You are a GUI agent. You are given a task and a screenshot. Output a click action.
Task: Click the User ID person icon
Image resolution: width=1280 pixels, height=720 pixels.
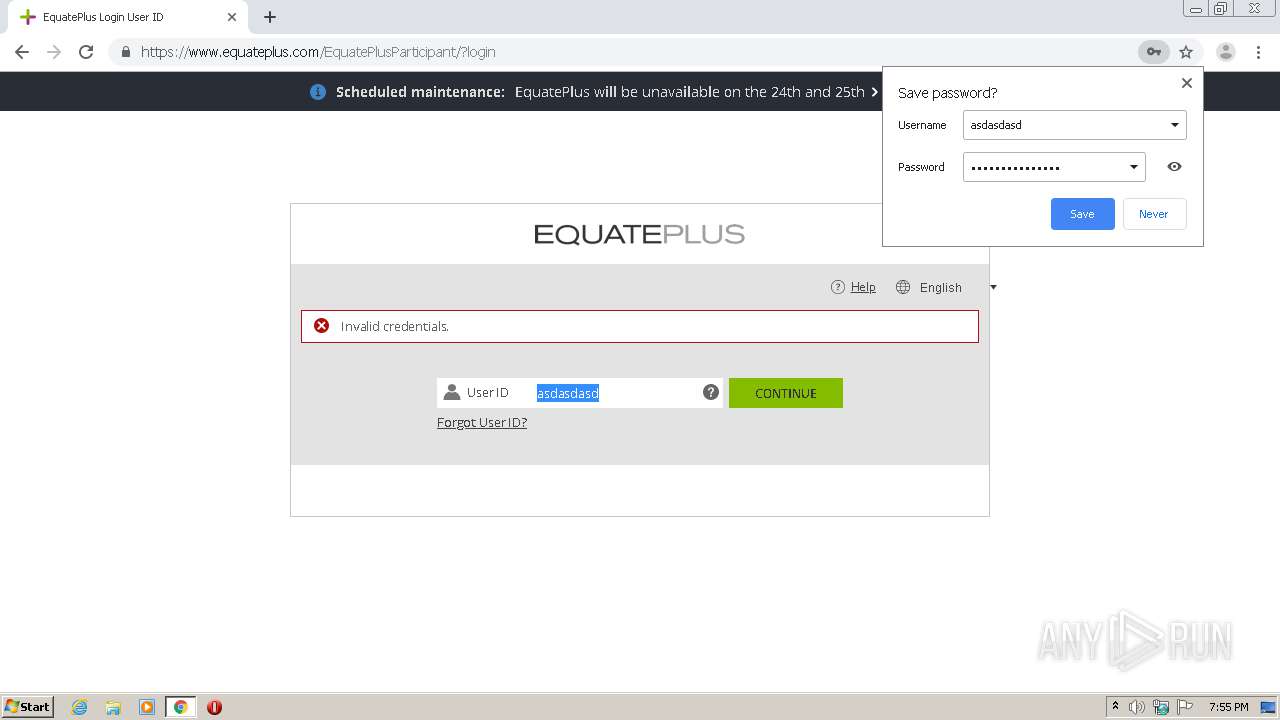pyautogui.click(x=452, y=393)
